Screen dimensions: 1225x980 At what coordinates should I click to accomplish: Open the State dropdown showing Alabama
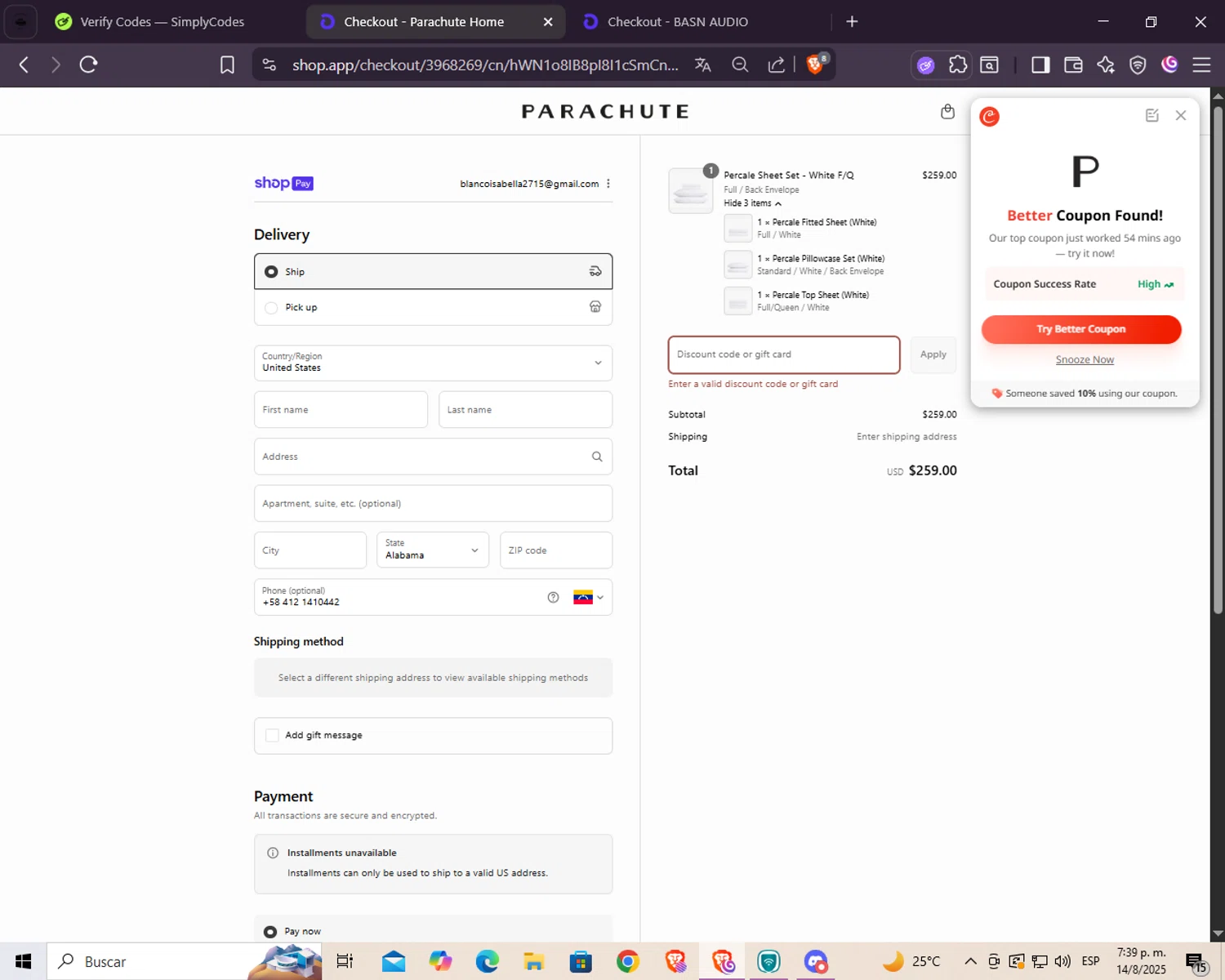click(x=433, y=550)
